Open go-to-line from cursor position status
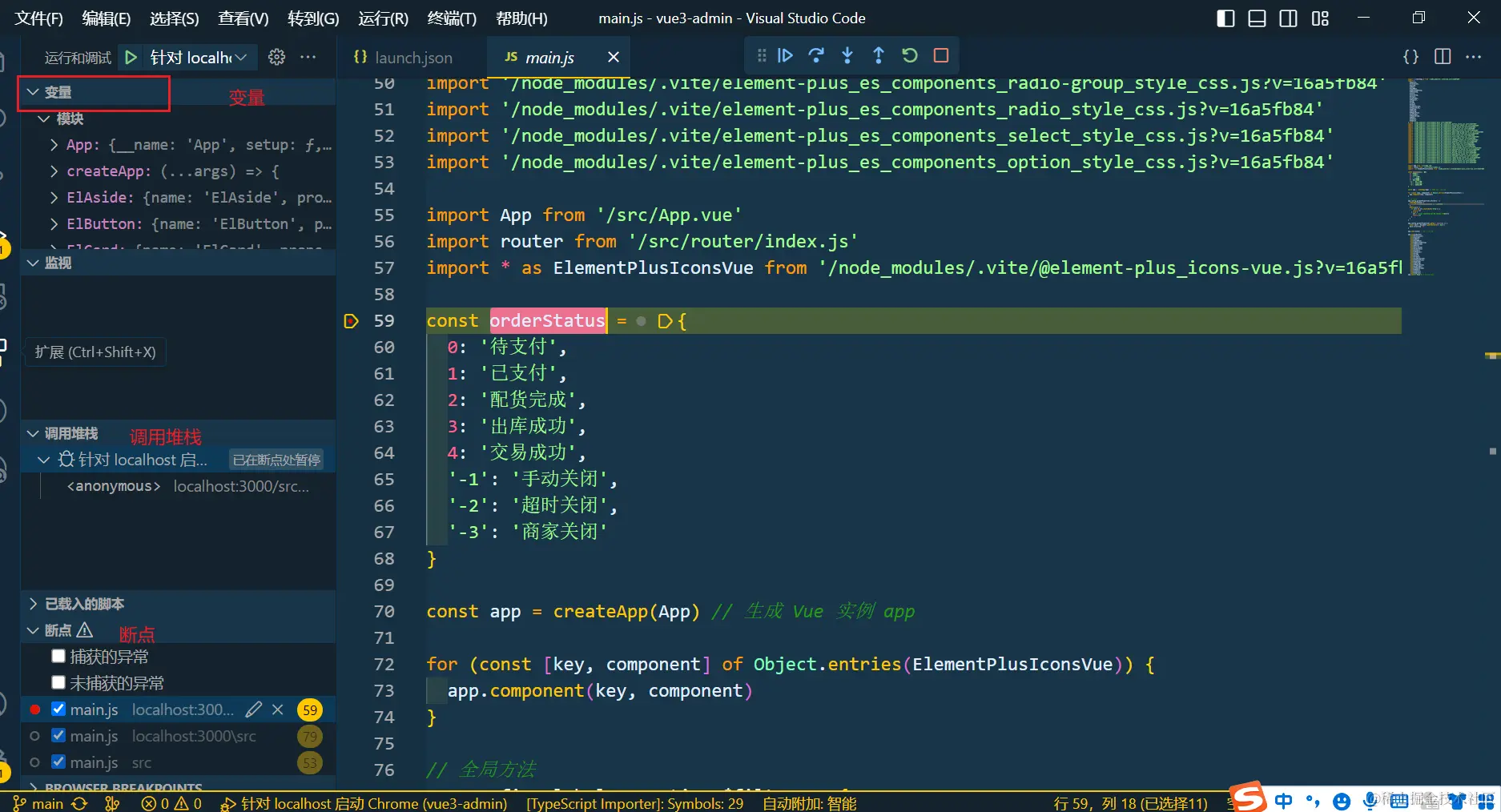 [x=1130, y=803]
